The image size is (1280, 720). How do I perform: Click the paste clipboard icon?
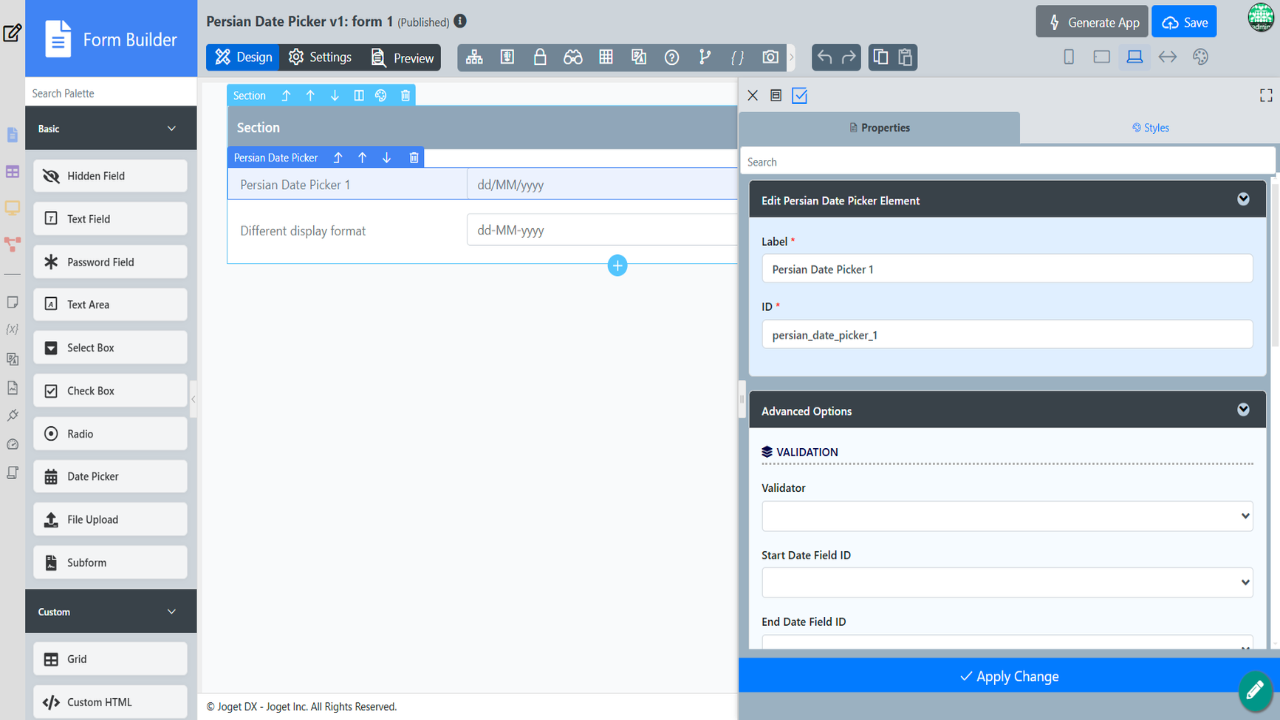pyautogui.click(x=905, y=57)
